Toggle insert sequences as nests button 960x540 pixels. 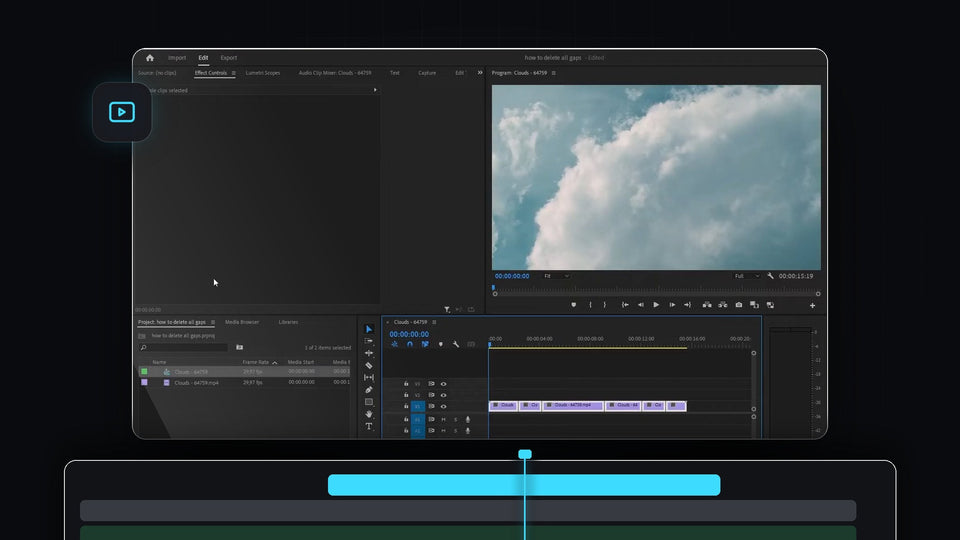[395, 344]
